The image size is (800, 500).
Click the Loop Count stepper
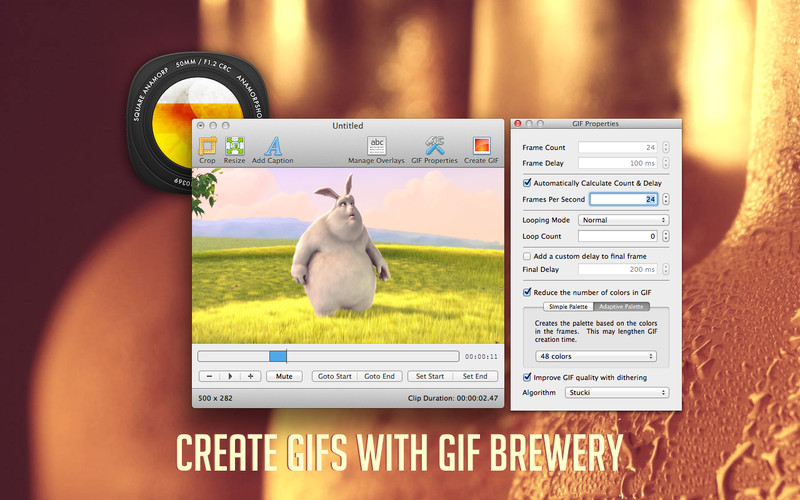point(665,236)
